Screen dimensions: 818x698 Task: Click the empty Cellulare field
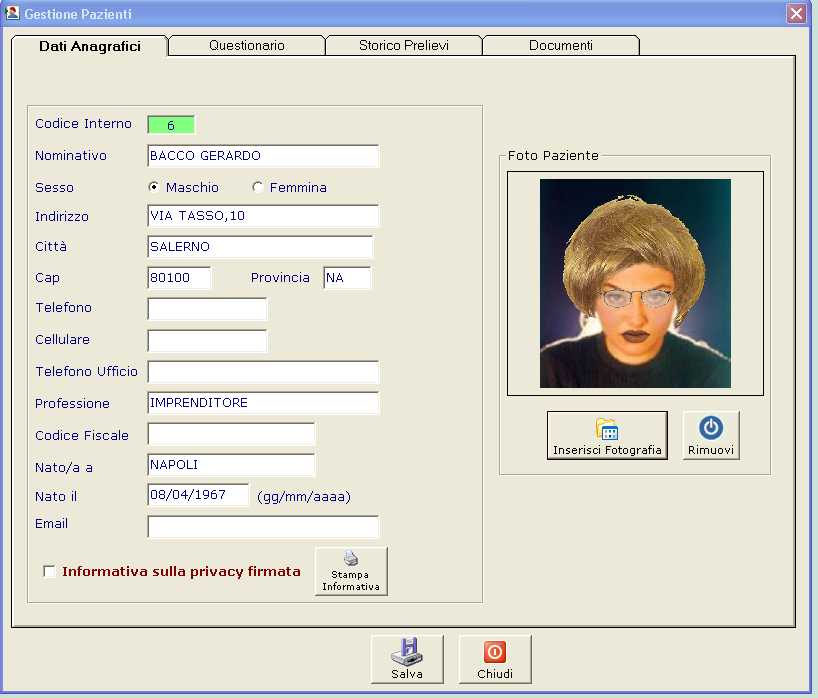[207, 341]
